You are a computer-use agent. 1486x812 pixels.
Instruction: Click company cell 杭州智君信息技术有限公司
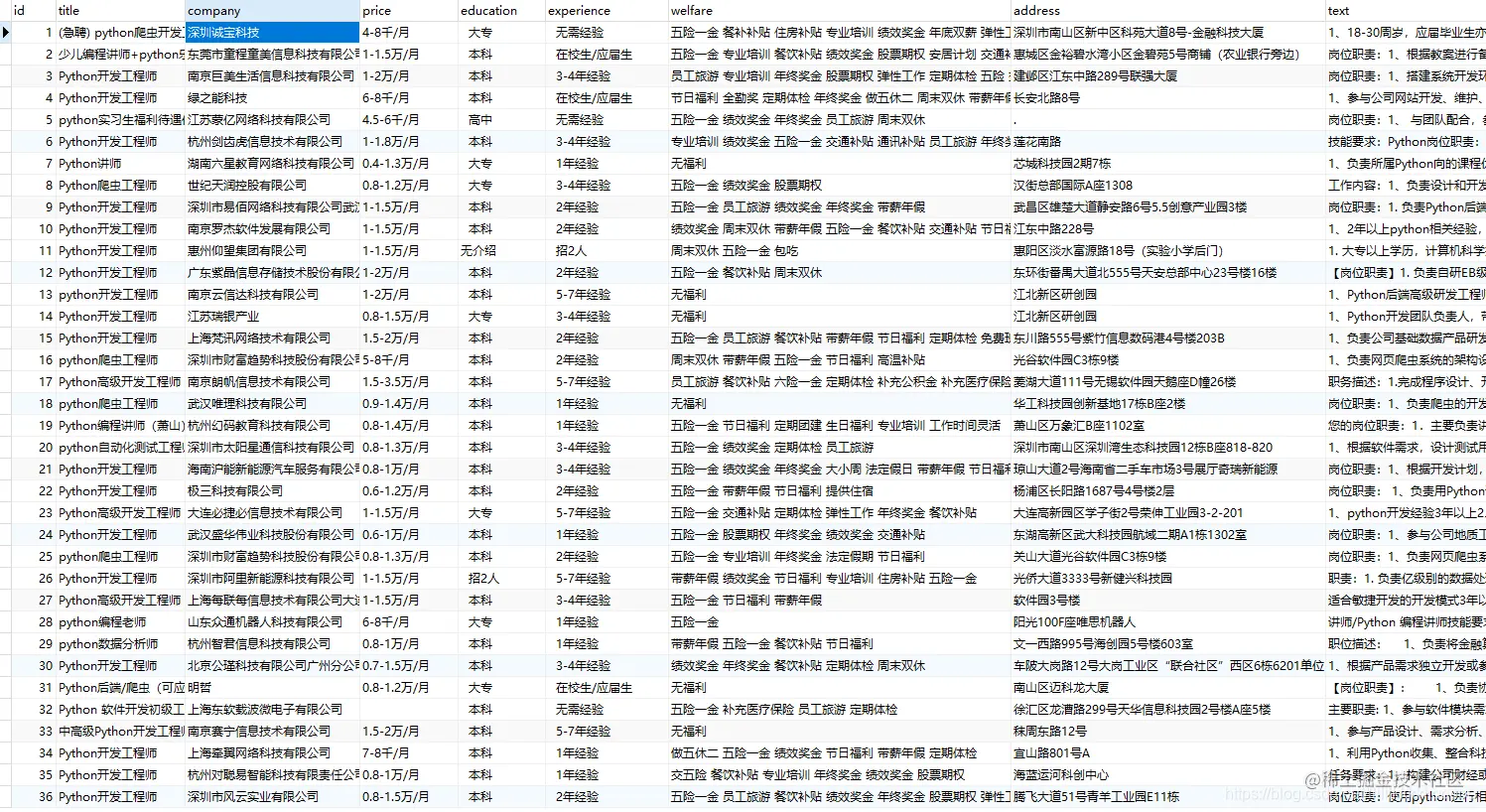click(x=272, y=644)
